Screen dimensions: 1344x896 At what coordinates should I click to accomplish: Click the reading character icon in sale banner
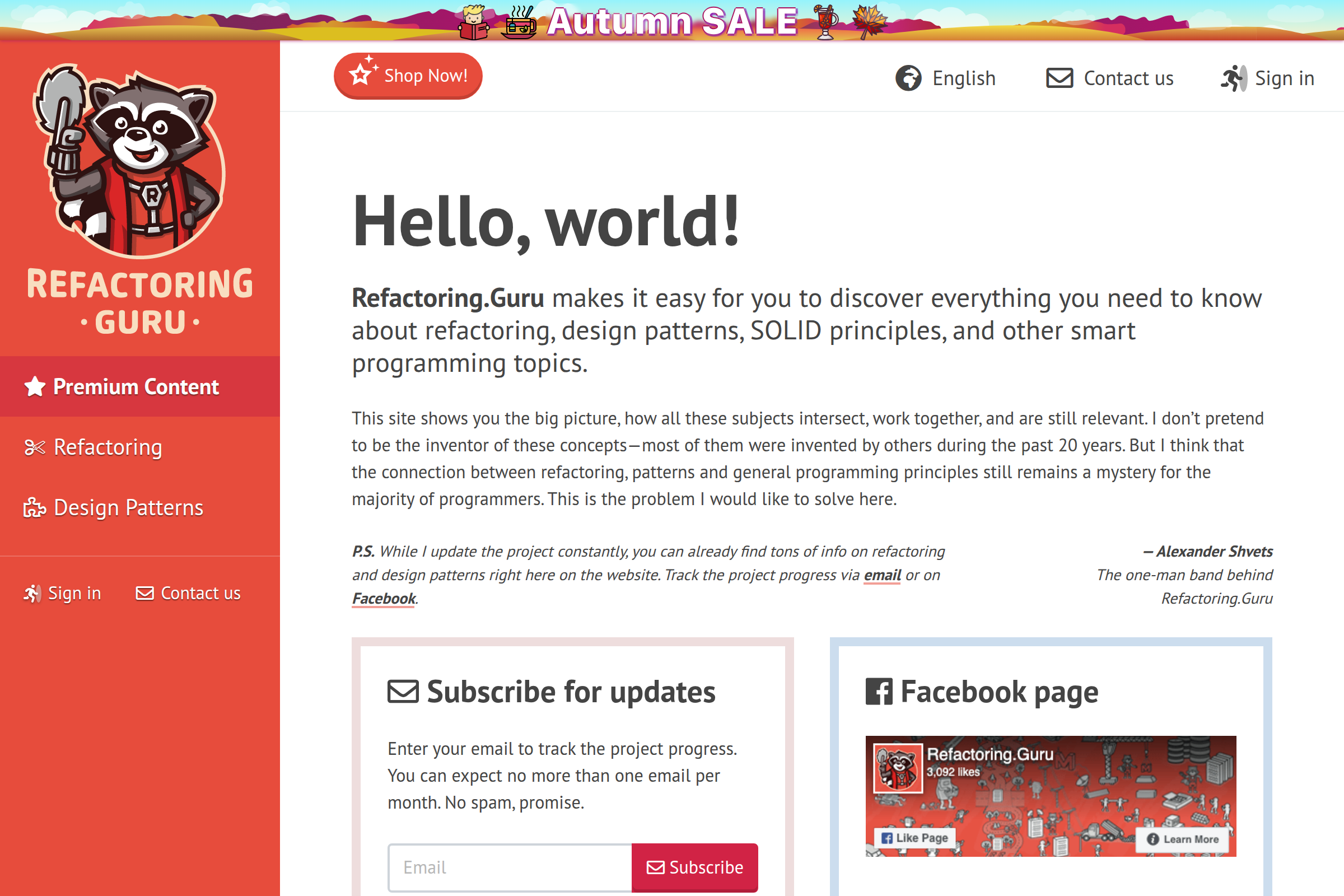[x=474, y=23]
